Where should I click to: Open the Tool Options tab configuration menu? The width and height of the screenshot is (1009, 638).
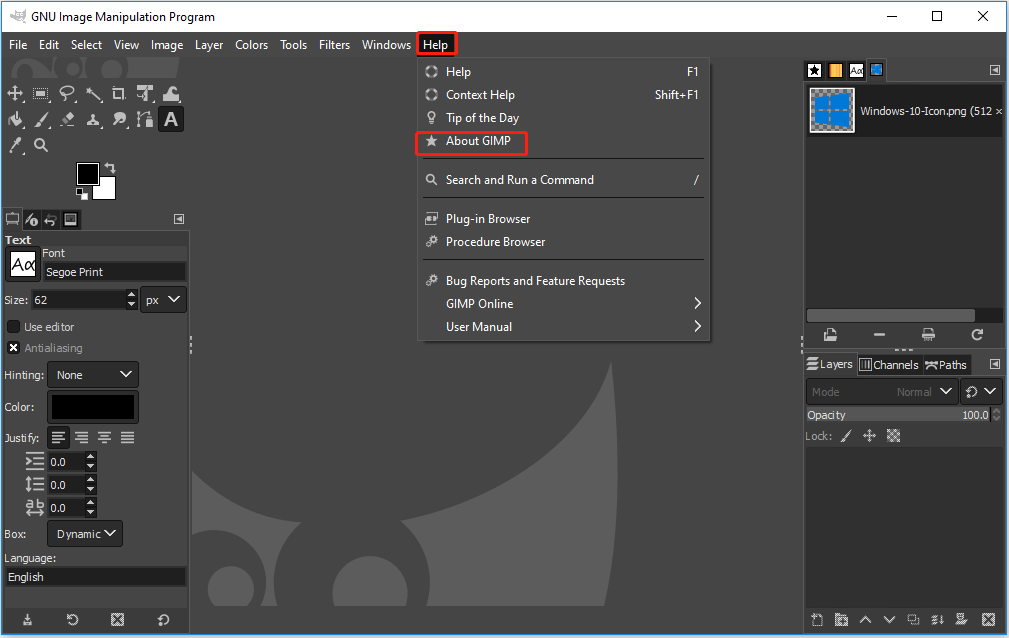coord(179,220)
